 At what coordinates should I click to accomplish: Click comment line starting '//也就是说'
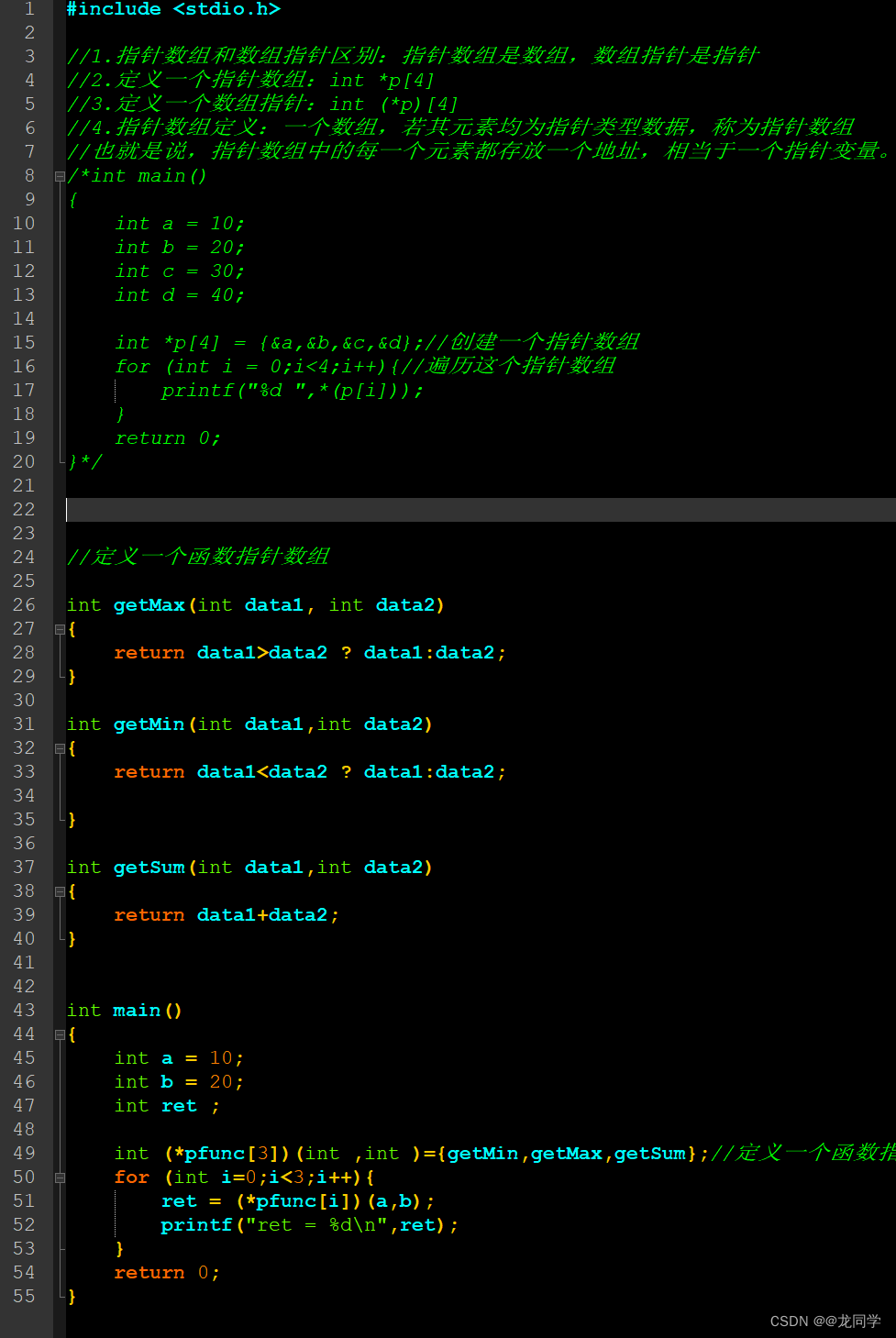coord(479,152)
